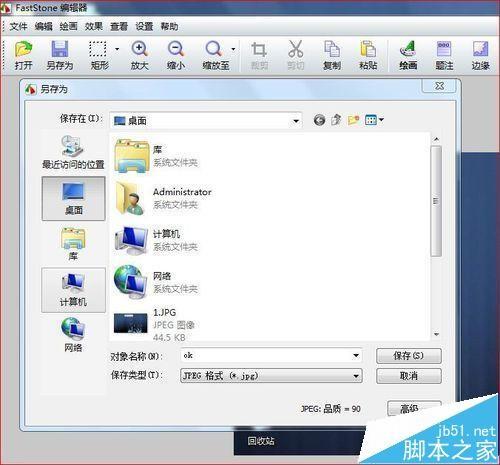Viewport: 500px width, 465px height.
Task: Select Libraries (库) in places sidebar
Action: click(x=73, y=244)
